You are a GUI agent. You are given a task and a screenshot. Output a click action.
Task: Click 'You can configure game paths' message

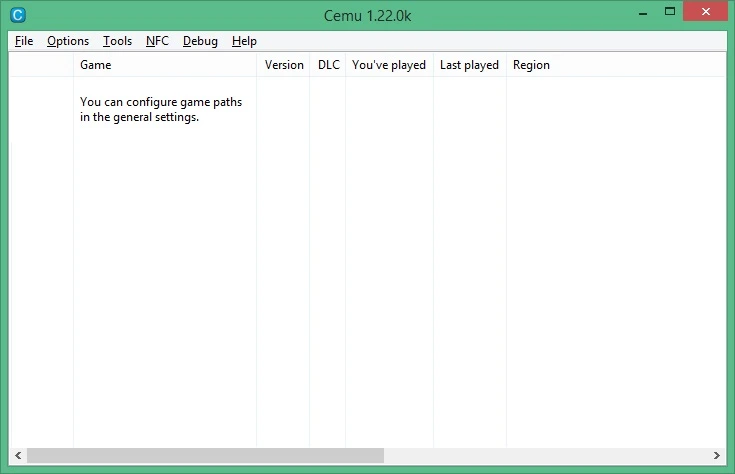(x=161, y=109)
